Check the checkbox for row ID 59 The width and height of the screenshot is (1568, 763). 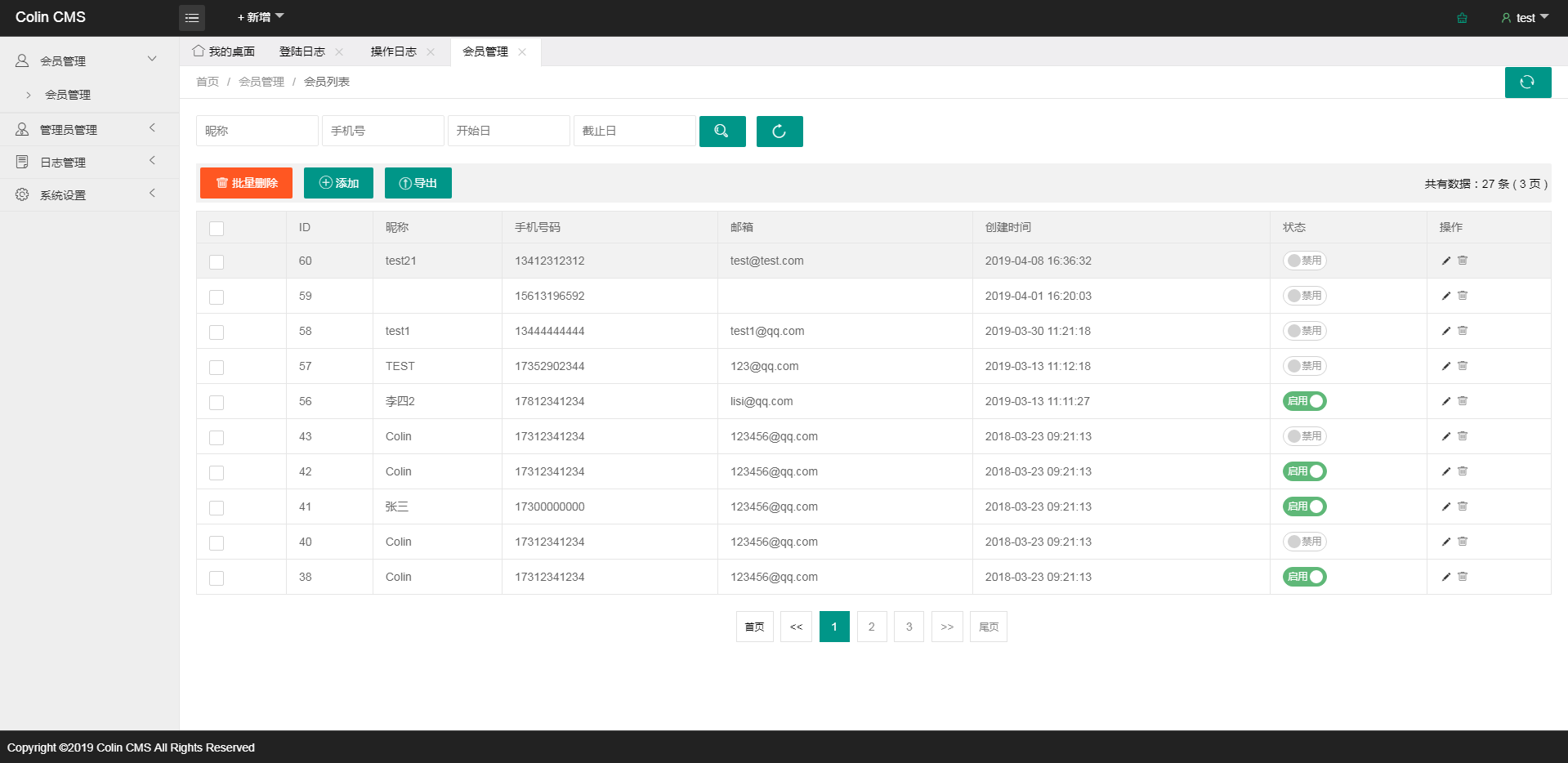tap(217, 297)
